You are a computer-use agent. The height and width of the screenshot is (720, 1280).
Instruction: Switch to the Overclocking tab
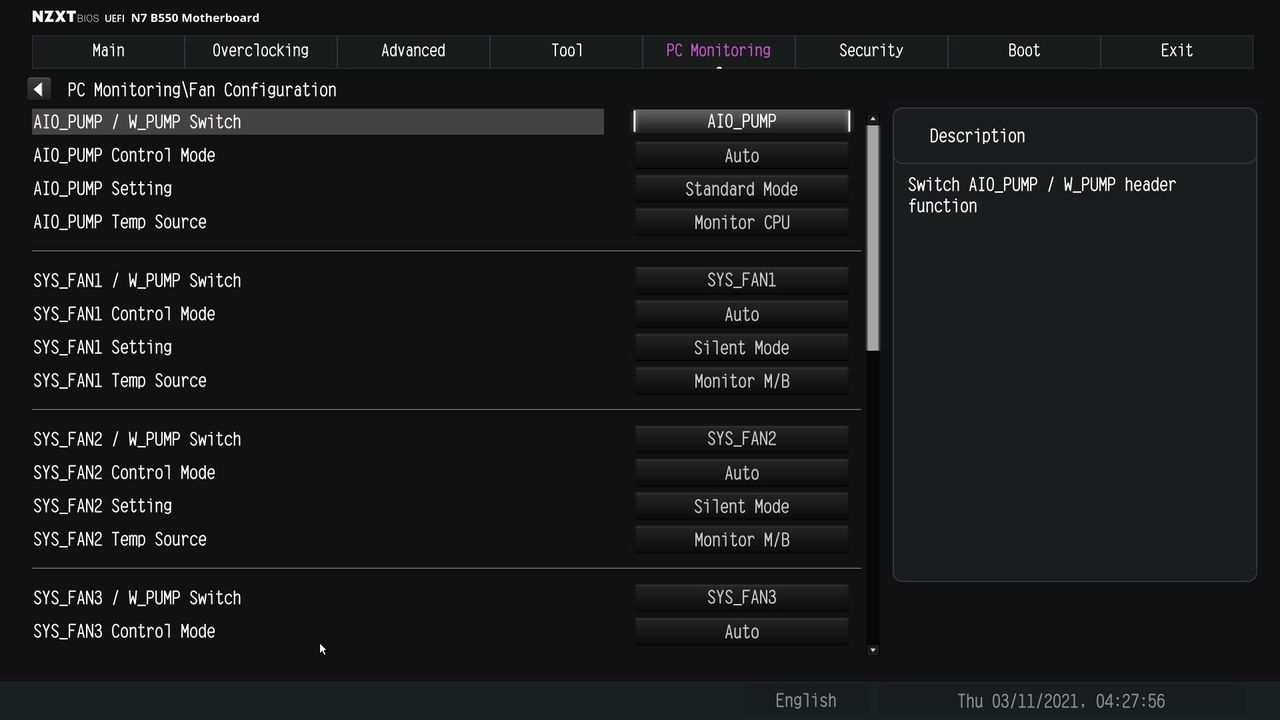click(260, 51)
